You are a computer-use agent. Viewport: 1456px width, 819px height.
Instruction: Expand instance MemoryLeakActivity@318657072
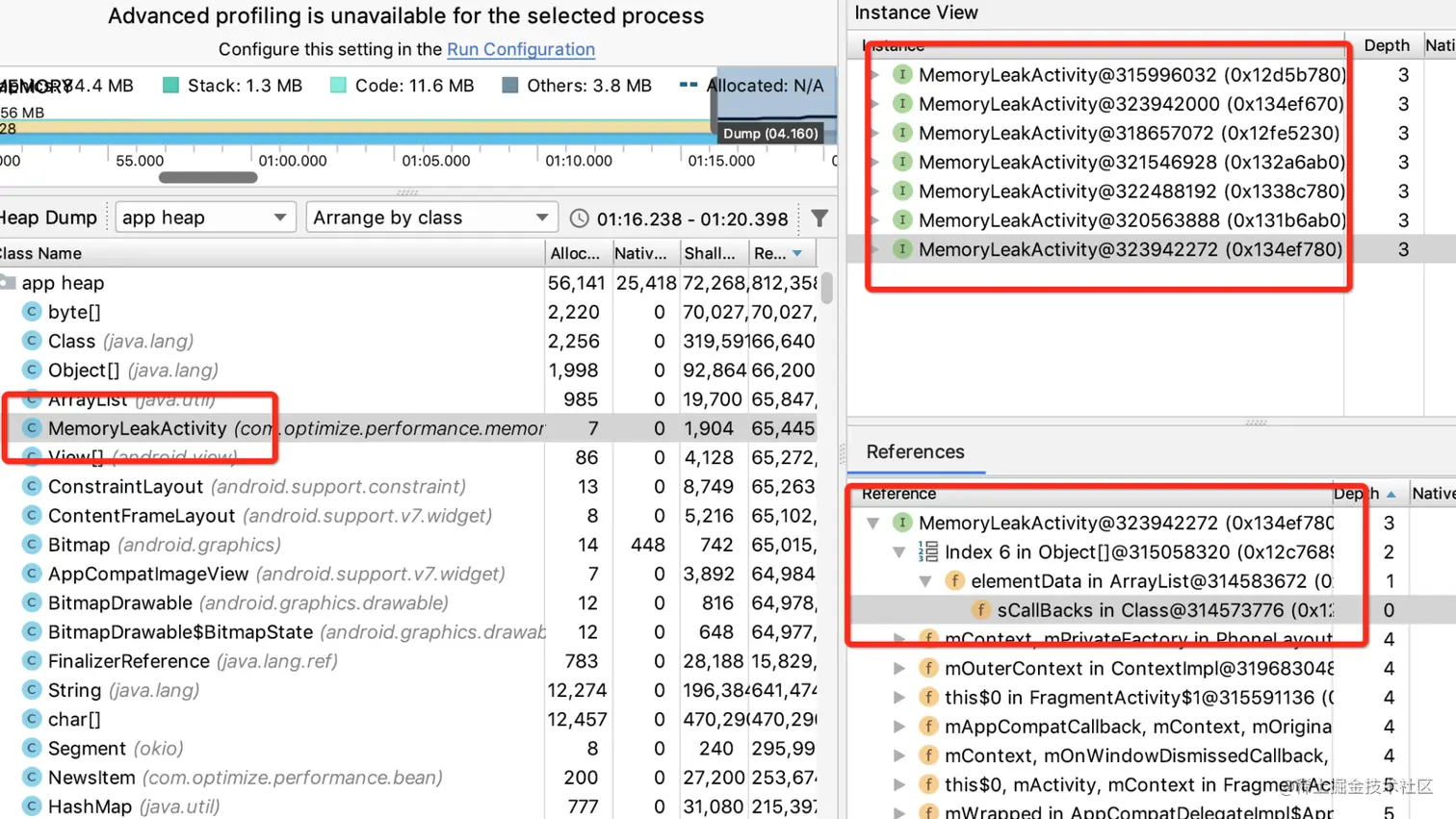pos(874,133)
